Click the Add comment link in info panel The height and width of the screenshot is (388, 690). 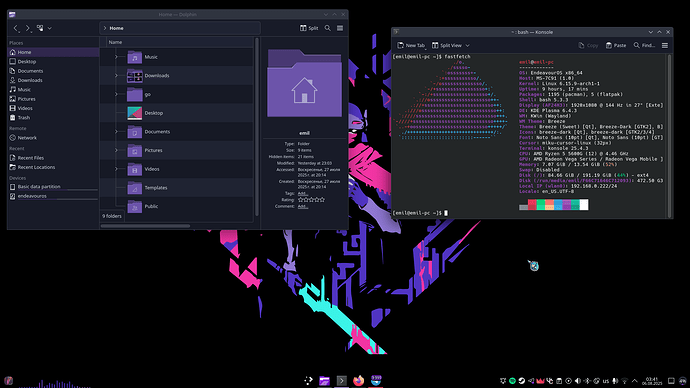tap(302, 206)
